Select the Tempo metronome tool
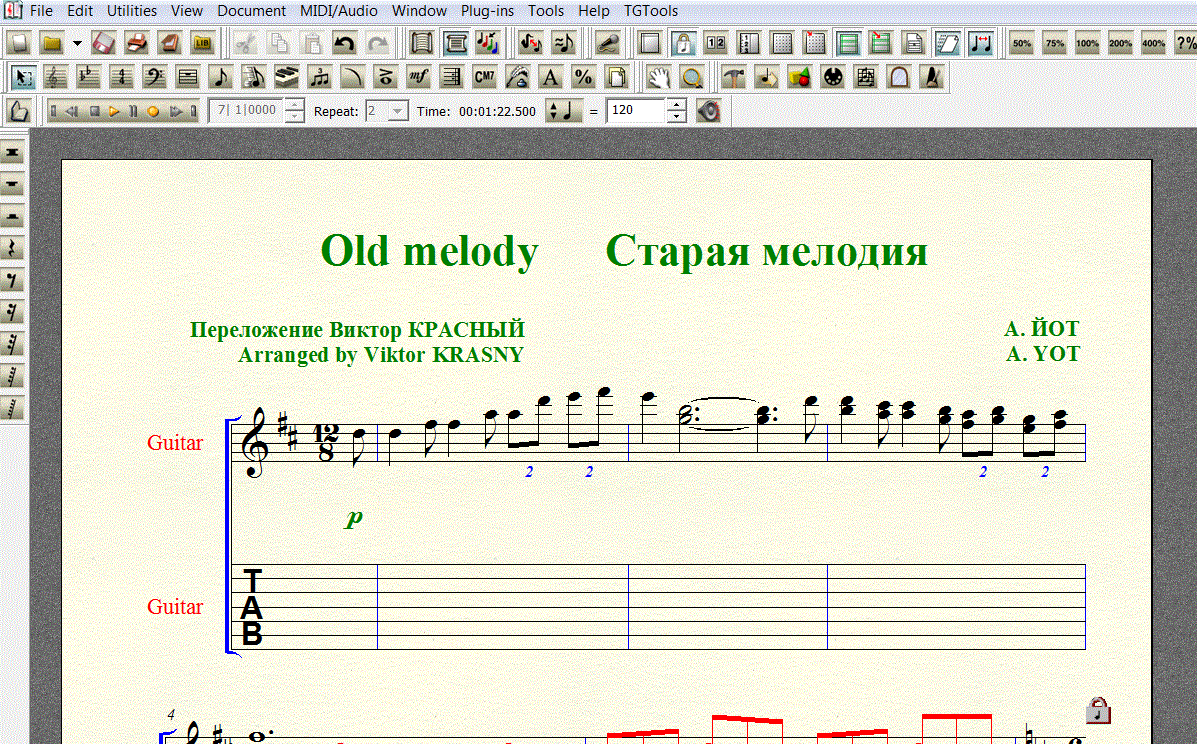 [x=932, y=77]
